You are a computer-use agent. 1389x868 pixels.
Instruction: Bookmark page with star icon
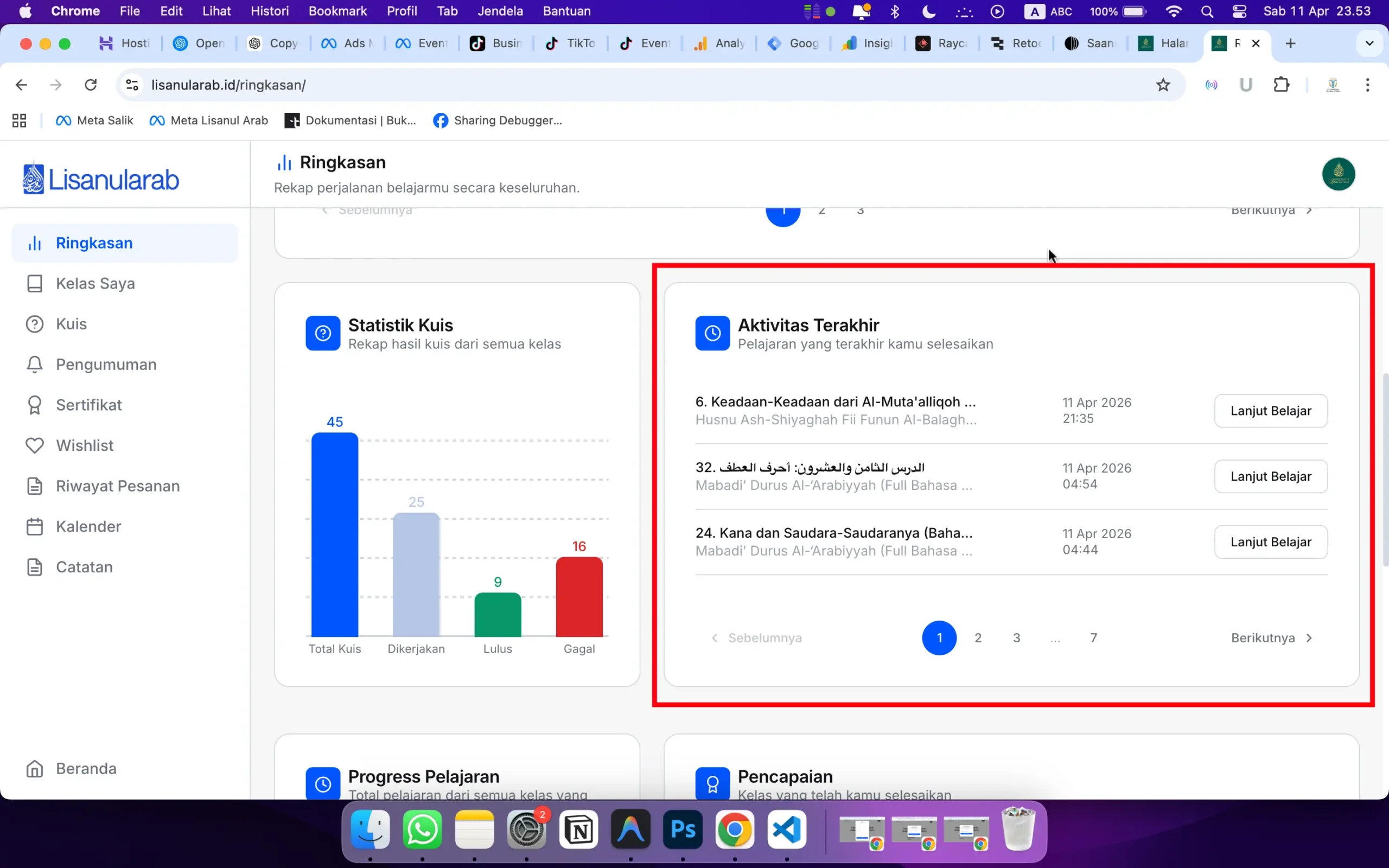point(1163,85)
